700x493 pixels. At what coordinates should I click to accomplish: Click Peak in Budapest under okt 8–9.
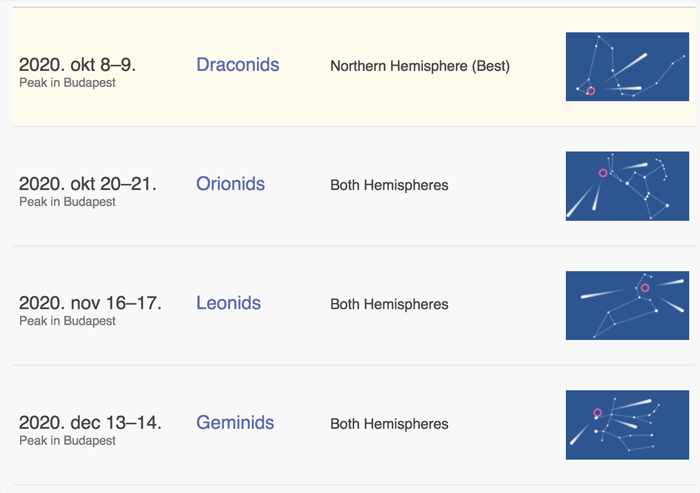pyautogui.click(x=67, y=83)
